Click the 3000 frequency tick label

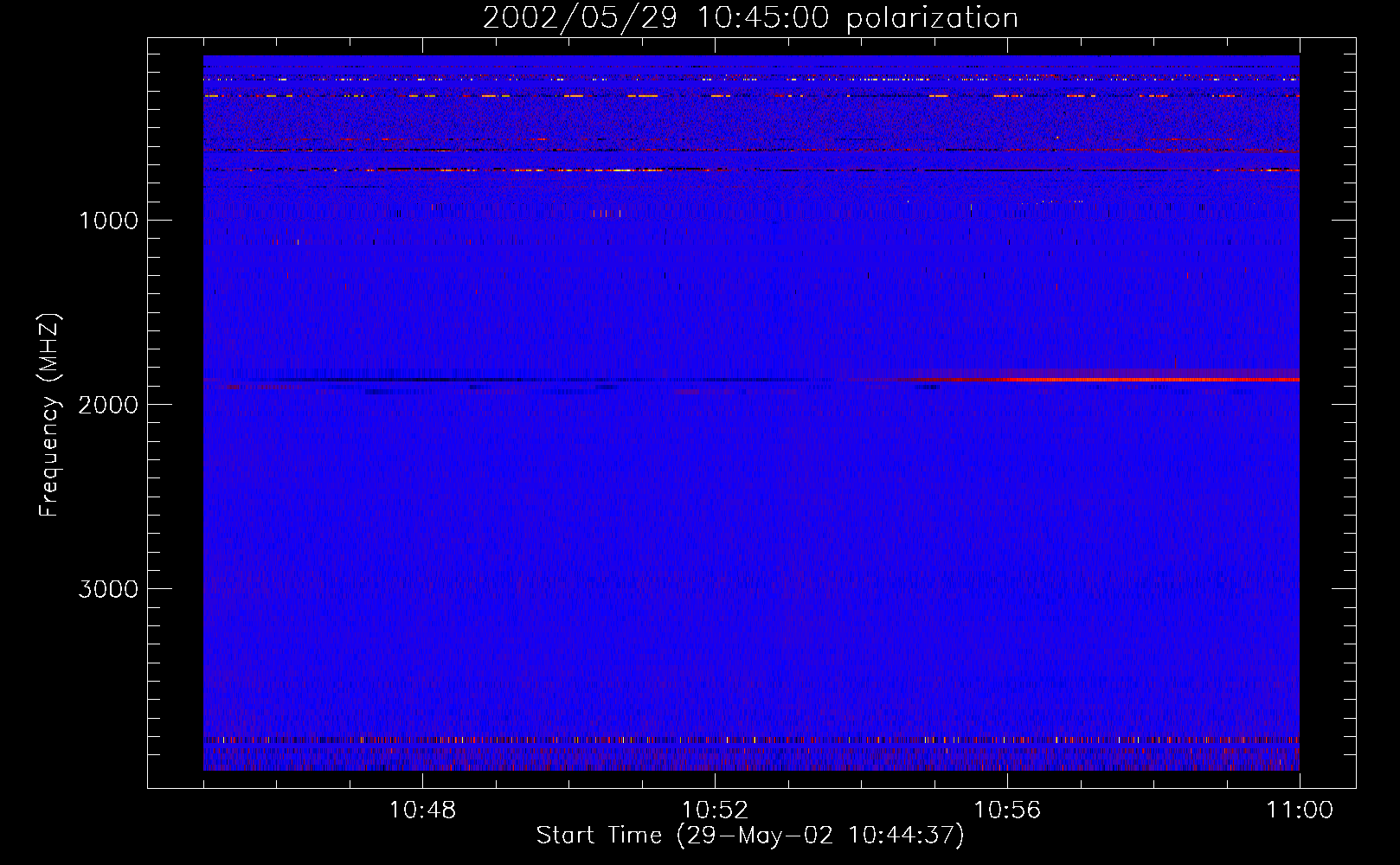coord(108,589)
